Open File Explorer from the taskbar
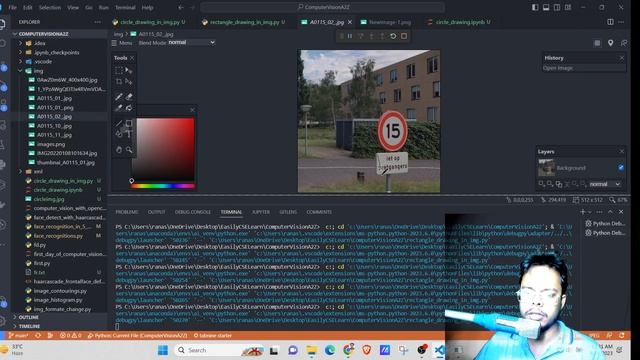Screen dimensions: 640x360 (311, 350)
